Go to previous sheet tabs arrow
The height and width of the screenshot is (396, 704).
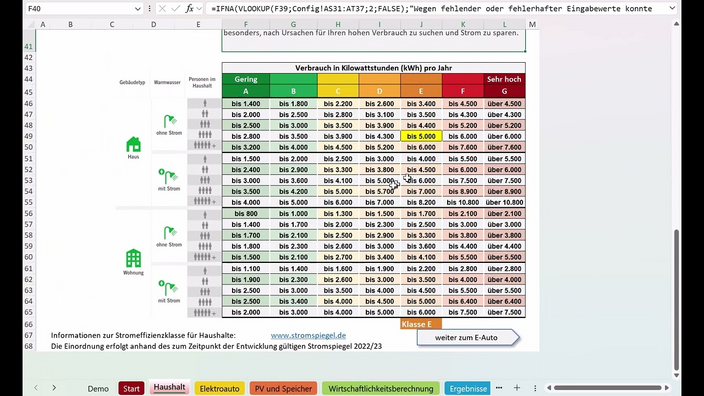(x=36, y=388)
